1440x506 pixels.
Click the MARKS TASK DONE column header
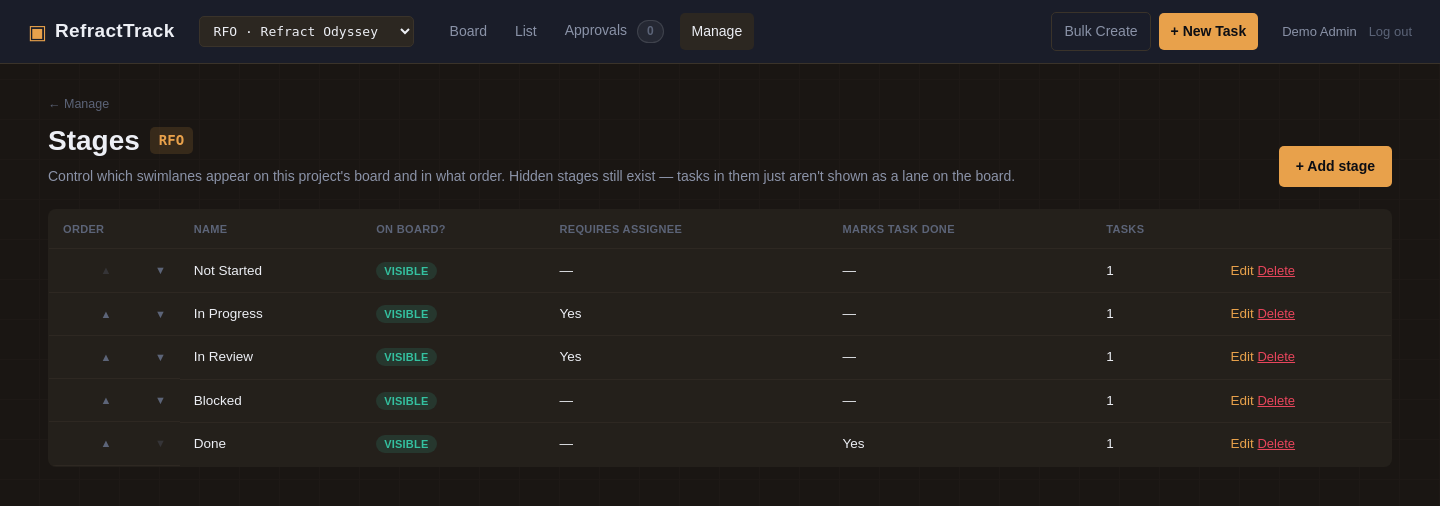[x=898, y=229]
